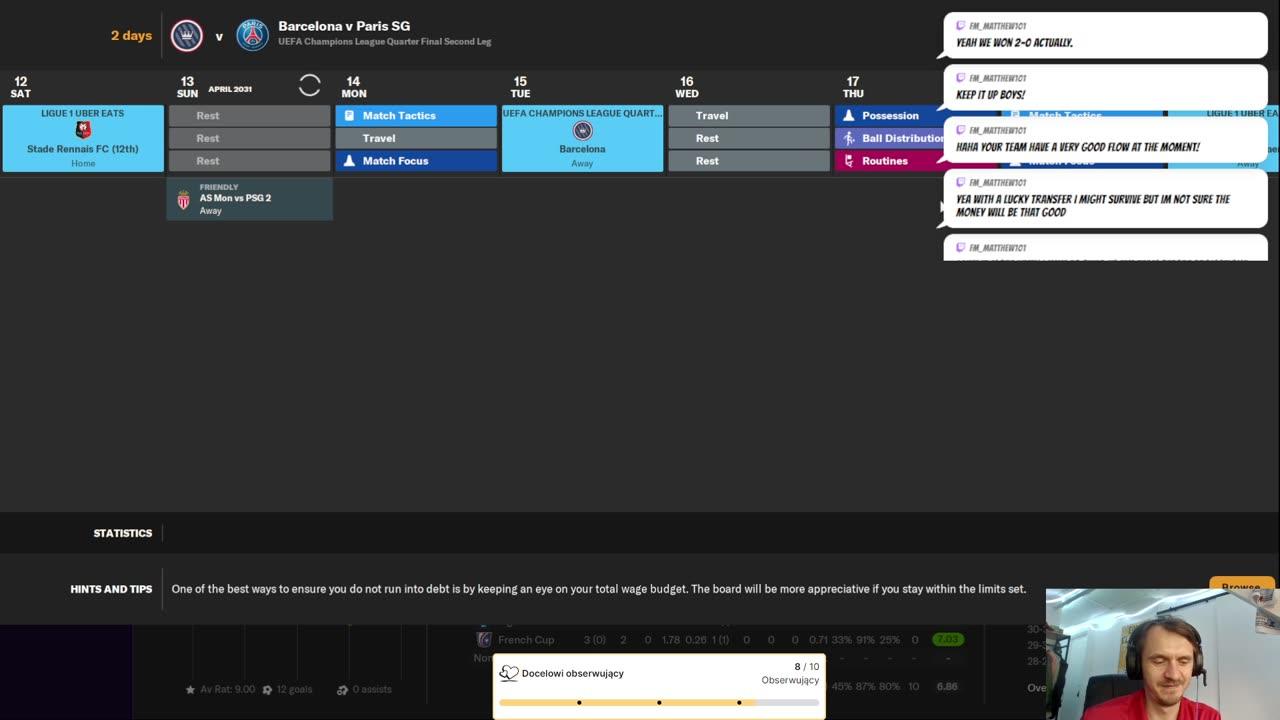The height and width of the screenshot is (720, 1280).
Task: Select the 14 MON day header
Action: 354,87
